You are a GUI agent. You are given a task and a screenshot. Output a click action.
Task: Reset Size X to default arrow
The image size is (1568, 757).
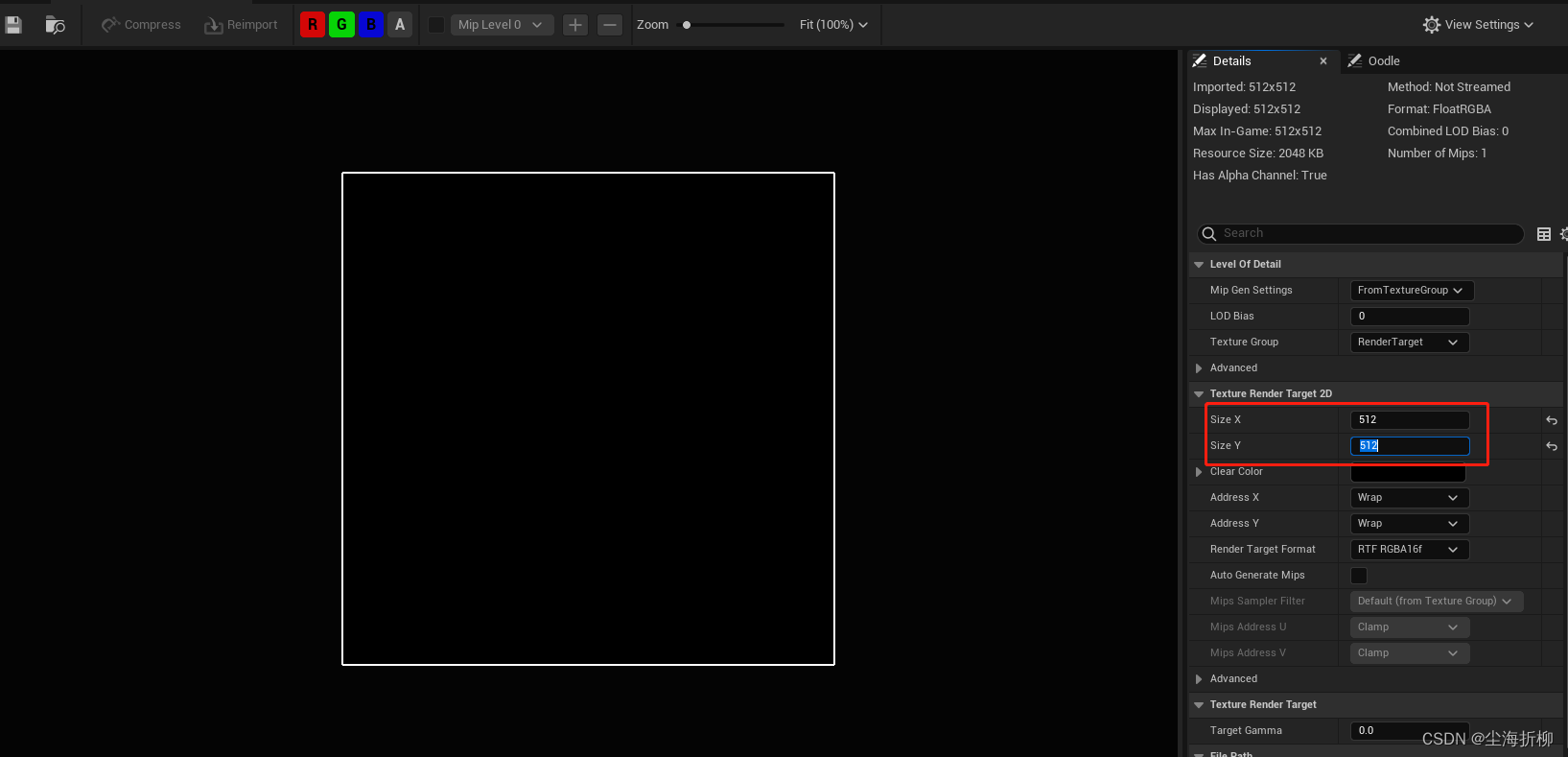(x=1552, y=420)
